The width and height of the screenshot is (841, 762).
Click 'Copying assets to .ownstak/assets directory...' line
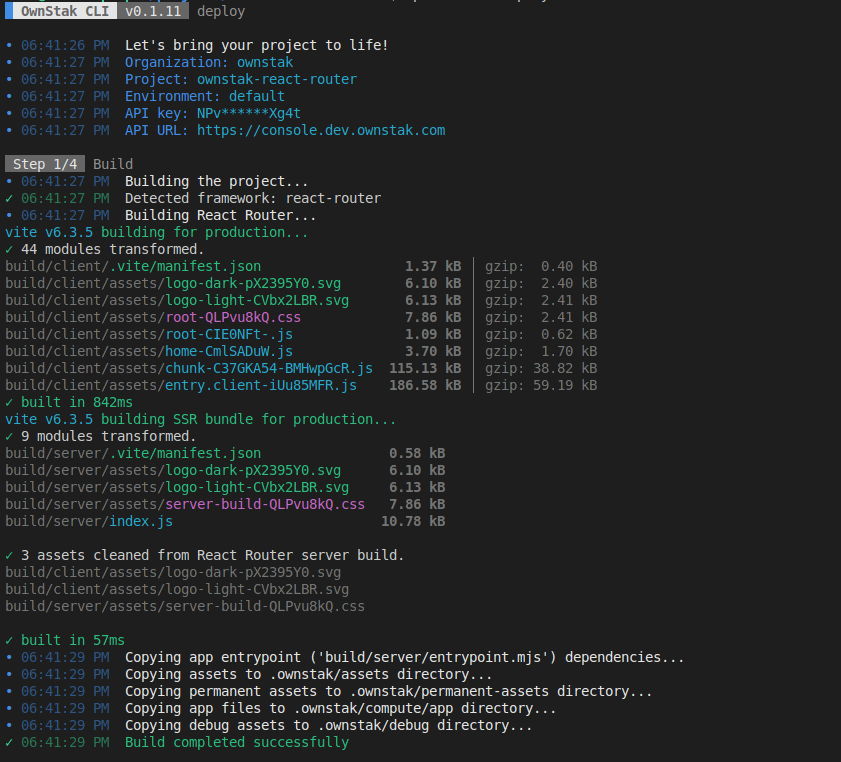click(308, 675)
